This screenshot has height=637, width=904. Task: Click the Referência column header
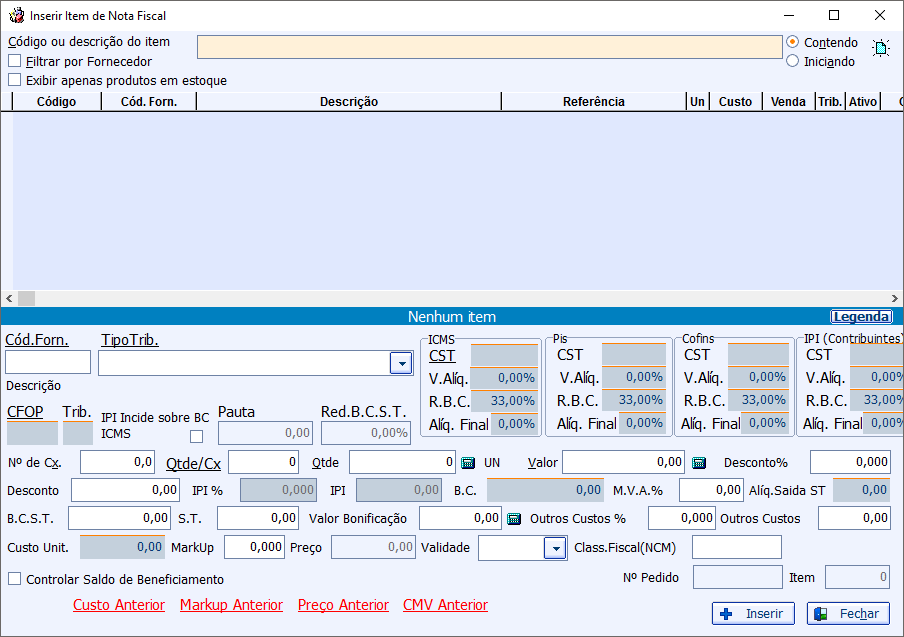[x=594, y=101]
